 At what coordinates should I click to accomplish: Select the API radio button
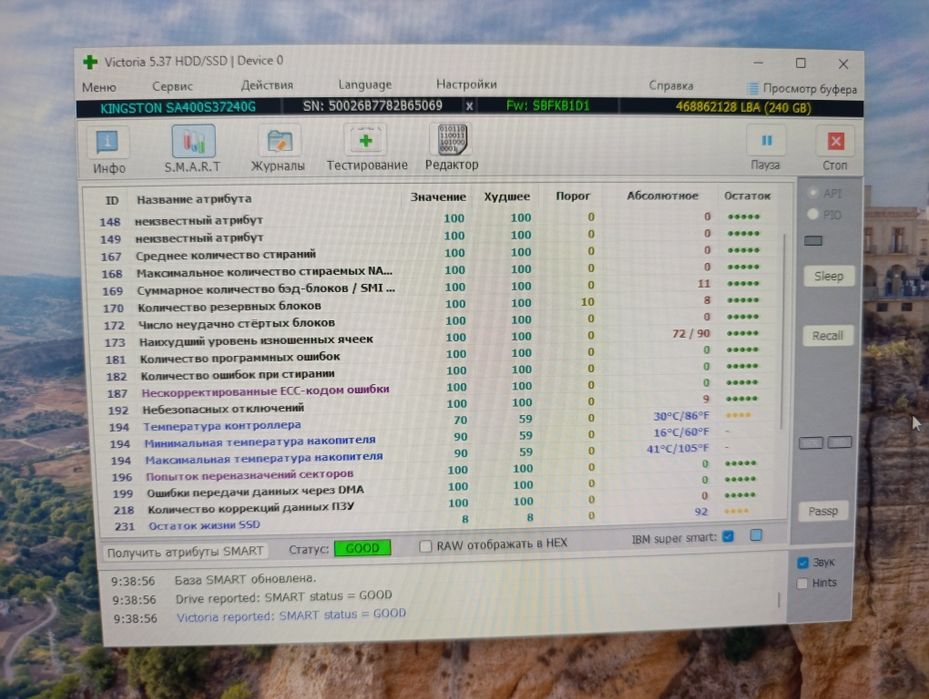click(x=813, y=193)
